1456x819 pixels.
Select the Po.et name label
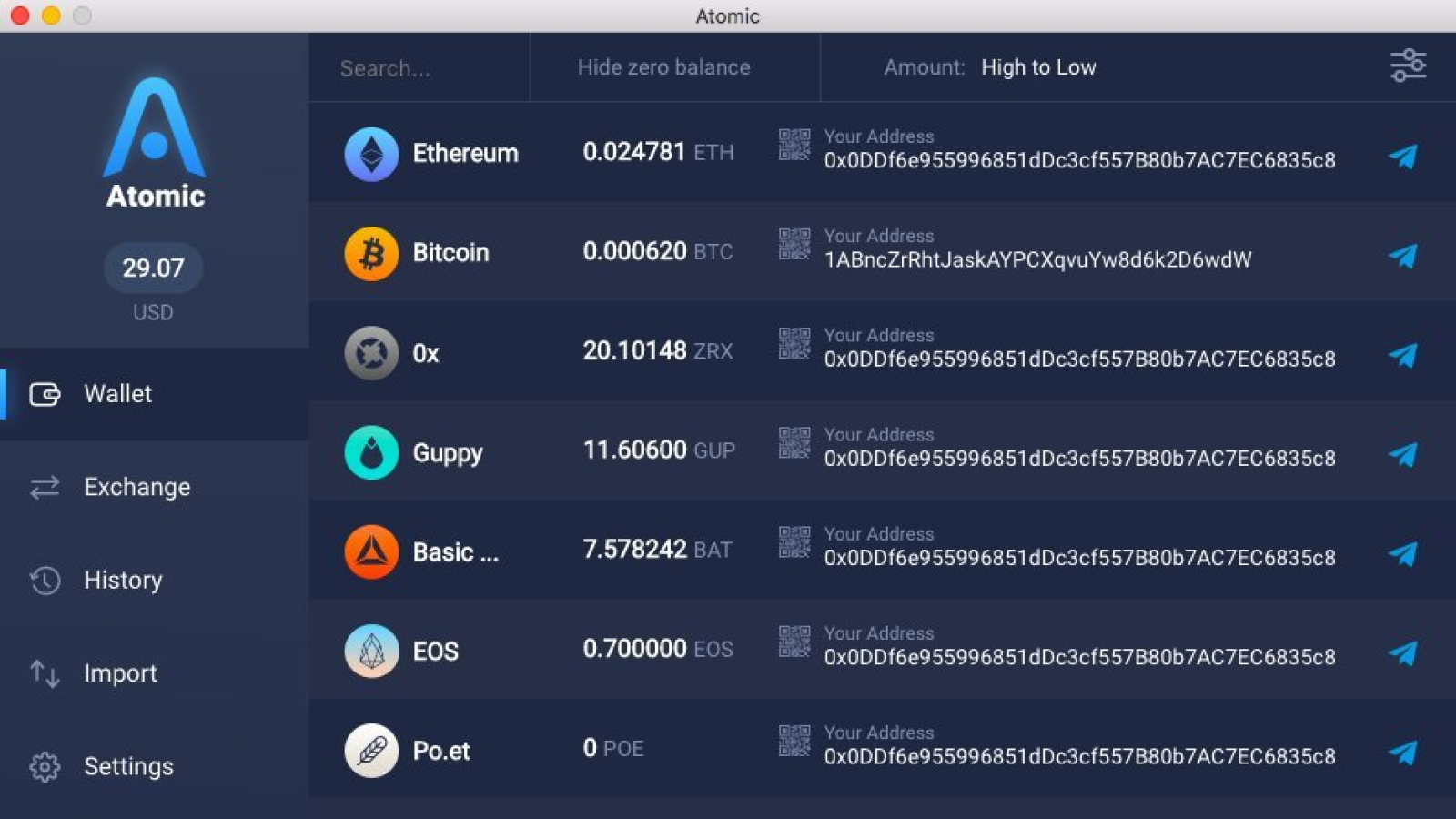[441, 751]
